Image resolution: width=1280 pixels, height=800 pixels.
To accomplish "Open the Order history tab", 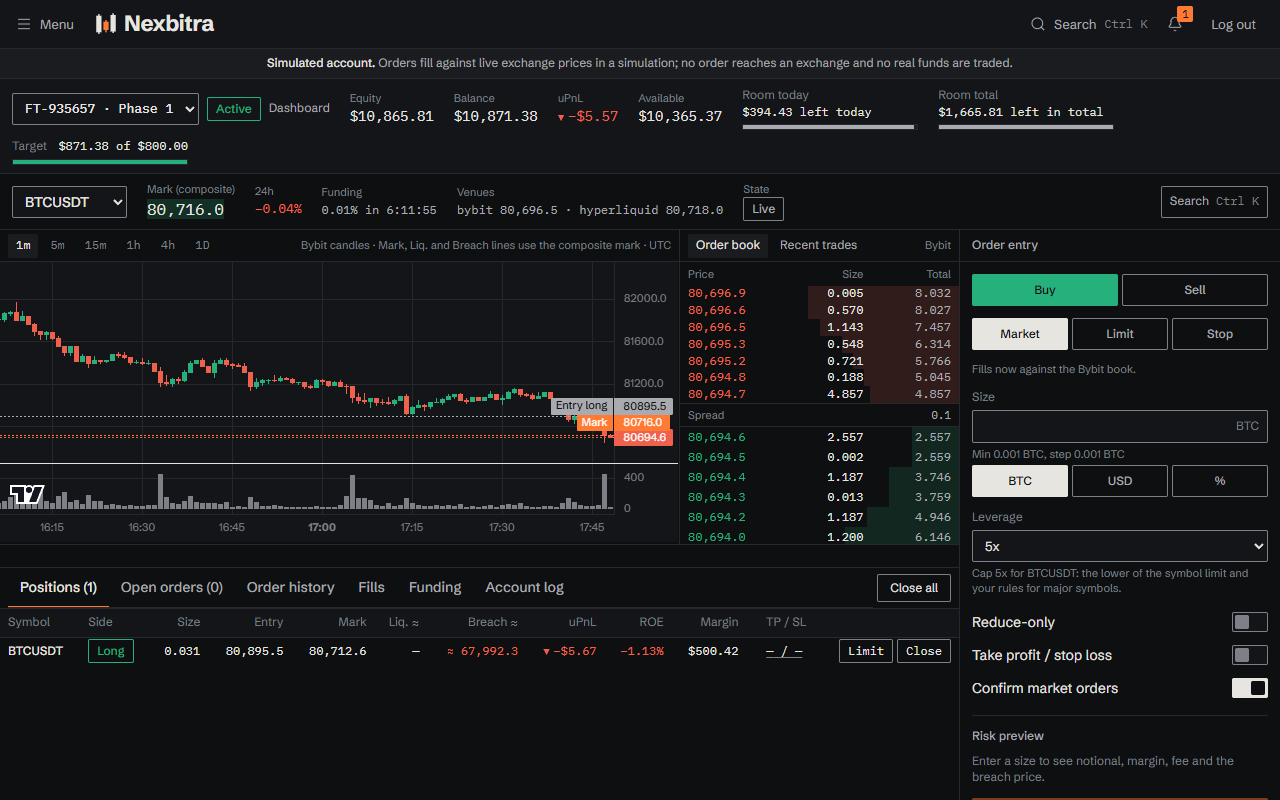I will click(x=291, y=587).
